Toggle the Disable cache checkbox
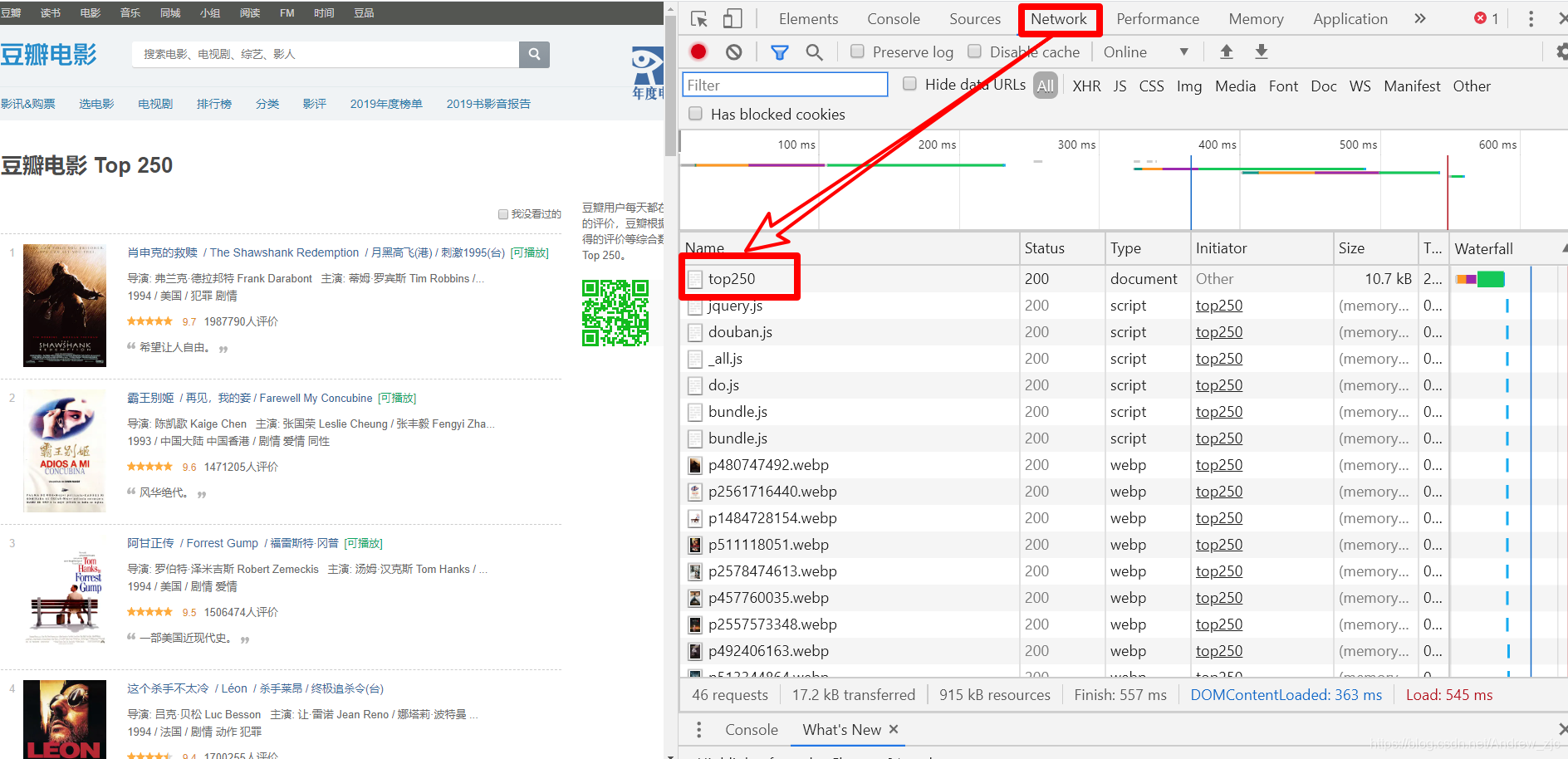The width and height of the screenshot is (1568, 759). (x=974, y=51)
